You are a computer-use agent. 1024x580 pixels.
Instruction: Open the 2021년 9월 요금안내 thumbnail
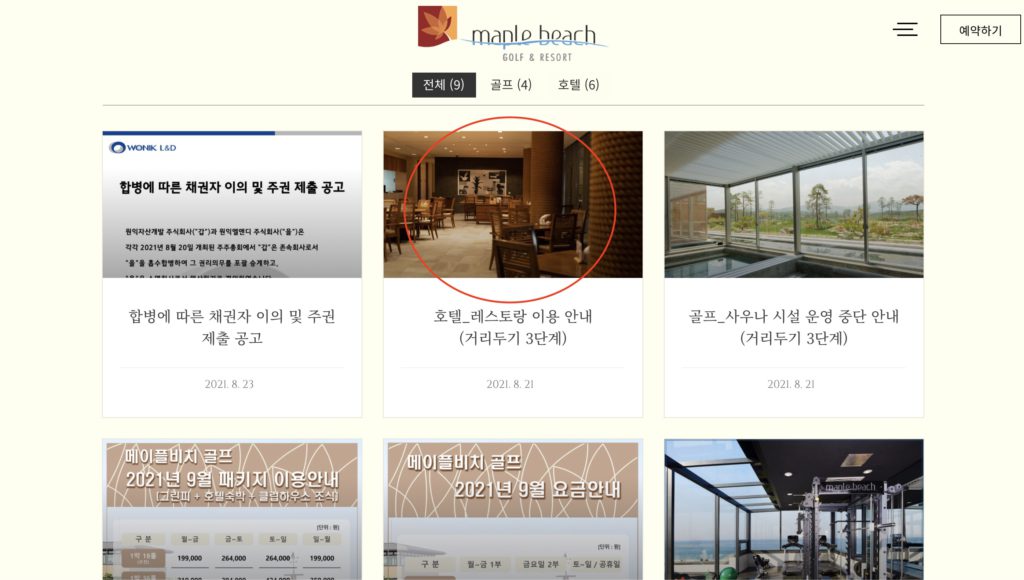(513, 509)
